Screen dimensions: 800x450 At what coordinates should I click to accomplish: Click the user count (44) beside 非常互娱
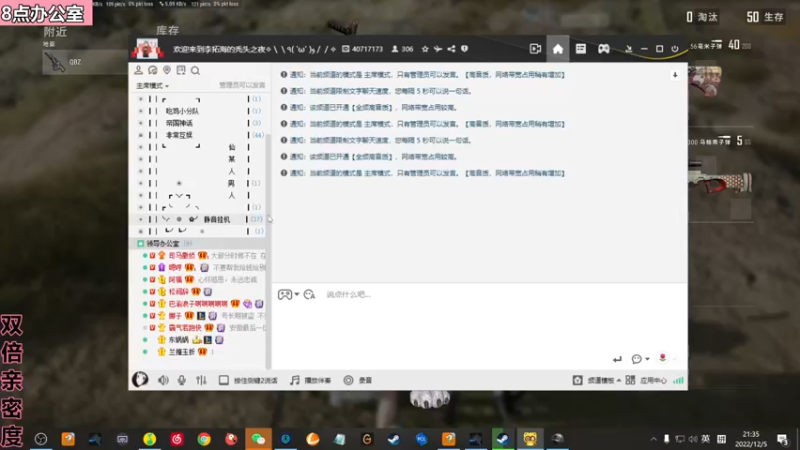(258, 135)
